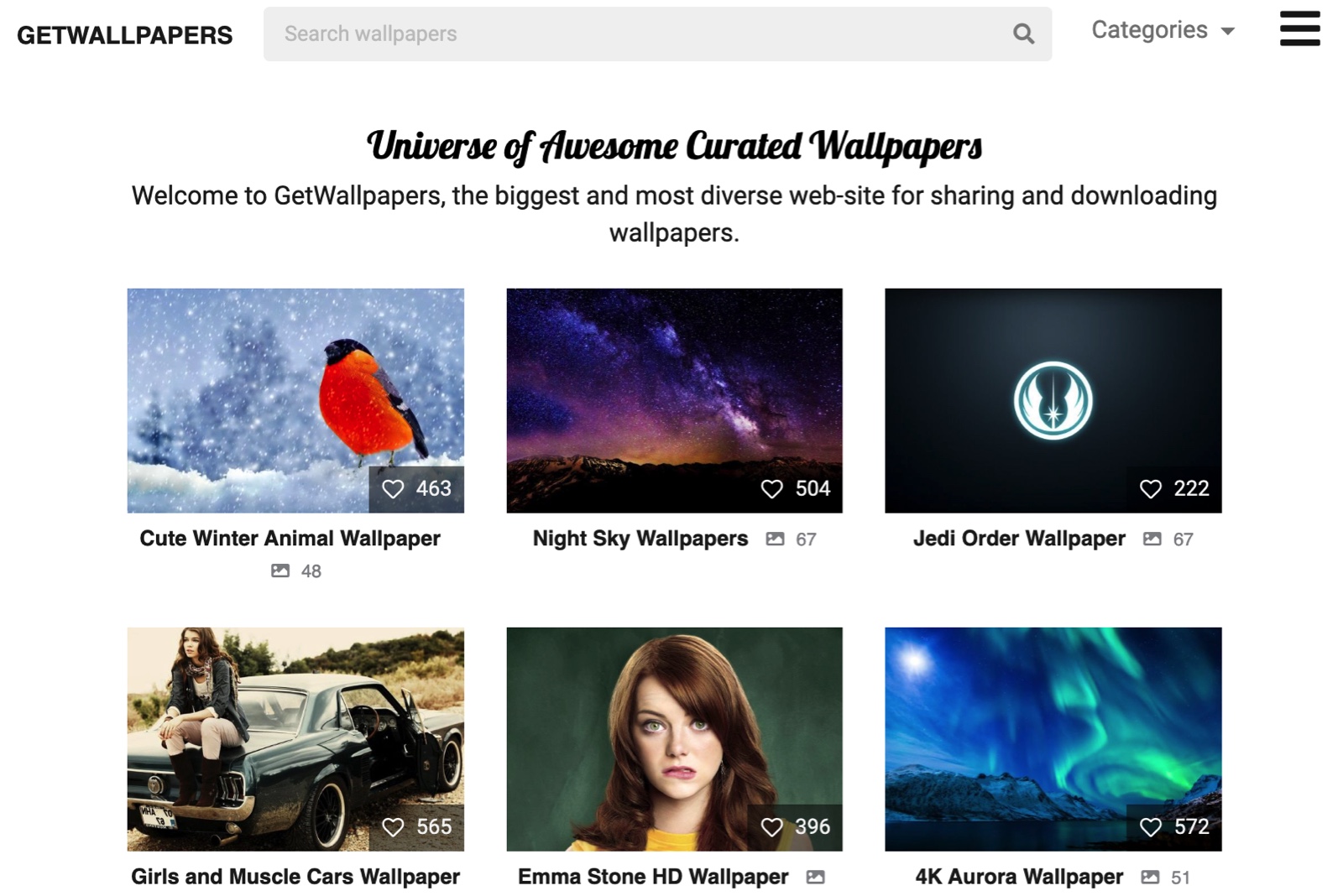Select the Milky Way night sky thumbnail
The height and width of the screenshot is (896, 1343).
pos(674,386)
